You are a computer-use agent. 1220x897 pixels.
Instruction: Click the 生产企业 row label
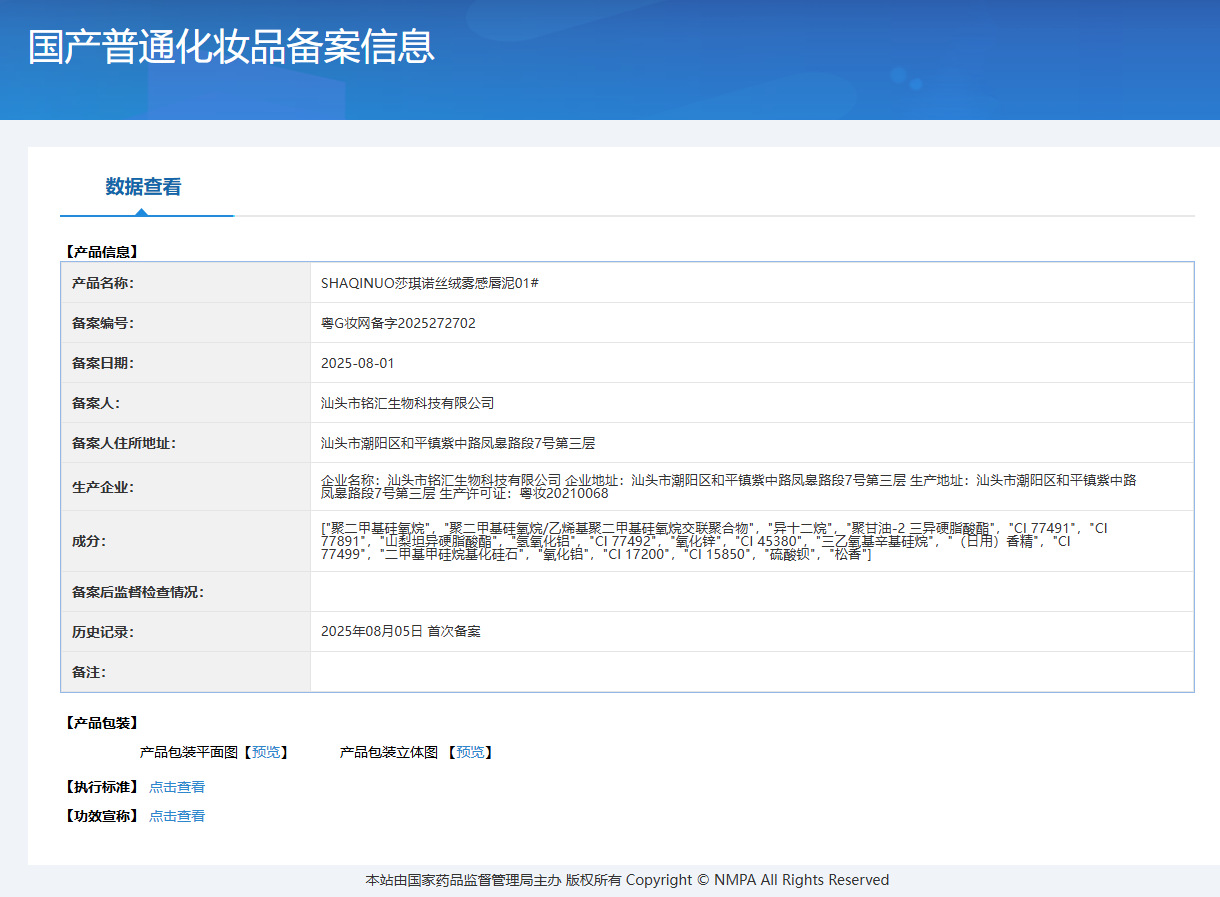103,487
